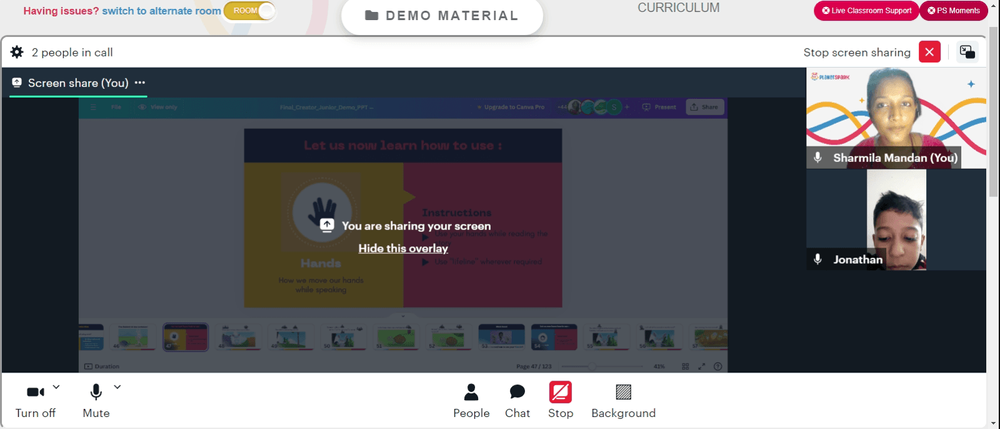Image resolution: width=1000 pixels, height=429 pixels.
Task: Stop screen sharing via red X
Action: pos(929,52)
